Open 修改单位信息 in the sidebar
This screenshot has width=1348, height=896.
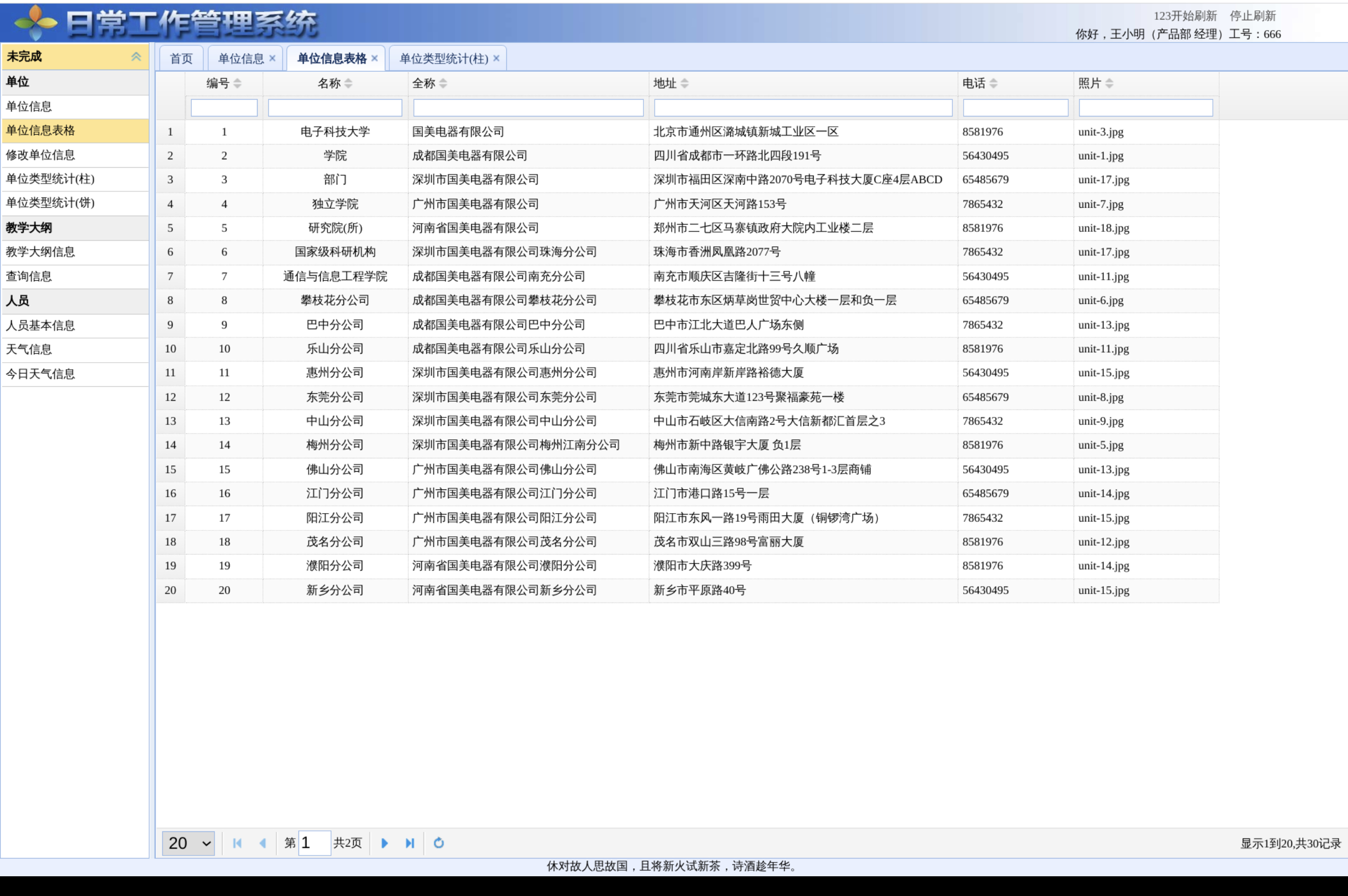(x=75, y=155)
